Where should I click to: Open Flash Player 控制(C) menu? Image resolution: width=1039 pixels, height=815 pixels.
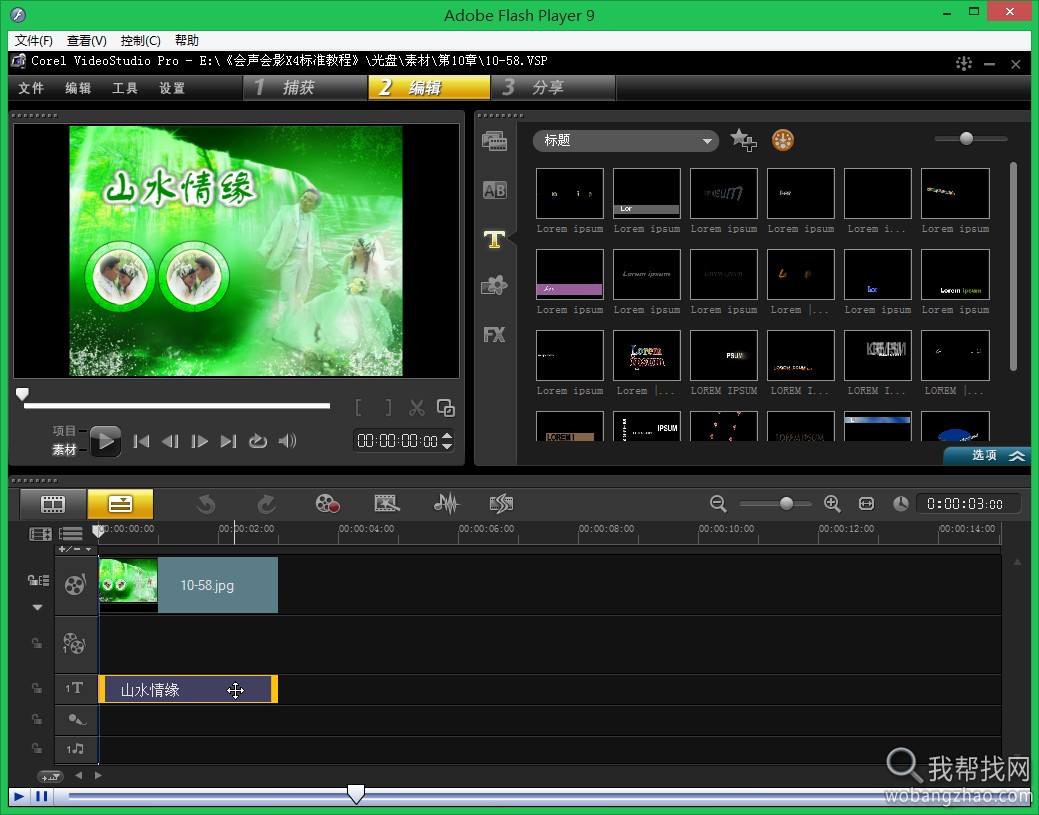140,40
